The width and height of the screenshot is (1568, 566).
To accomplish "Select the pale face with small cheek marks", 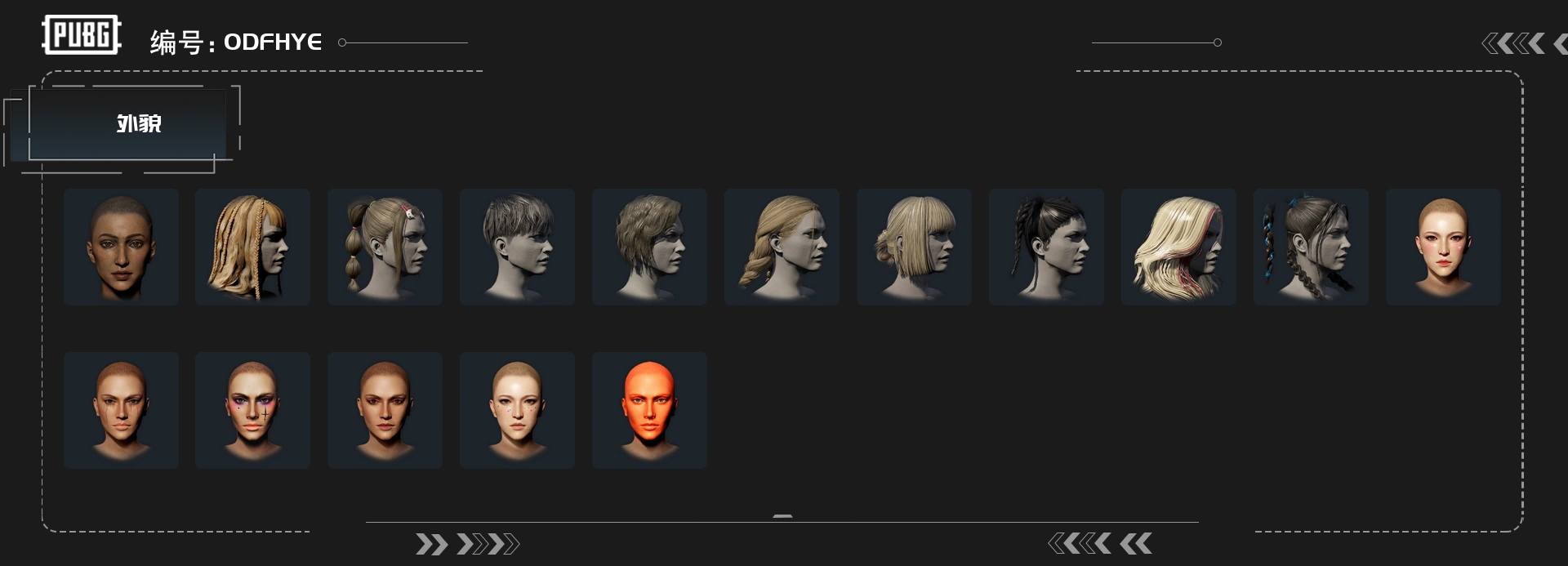I will click(x=517, y=410).
